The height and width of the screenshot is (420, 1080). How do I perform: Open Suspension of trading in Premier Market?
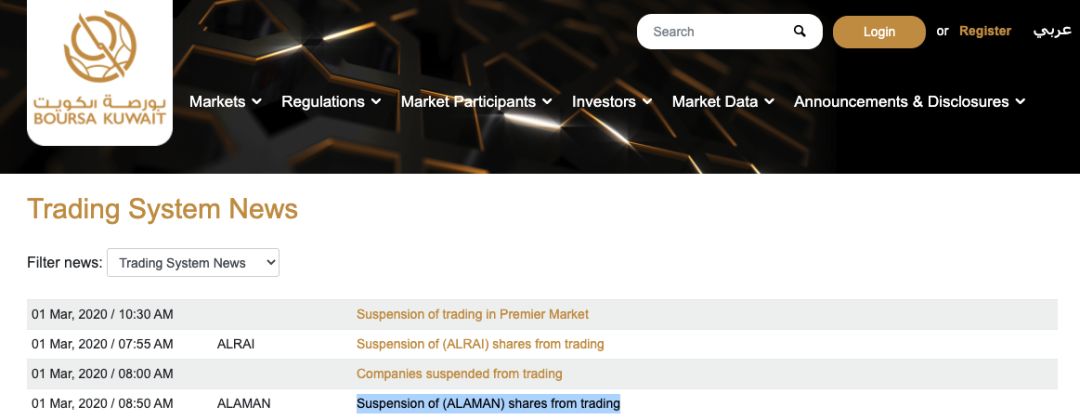click(473, 314)
